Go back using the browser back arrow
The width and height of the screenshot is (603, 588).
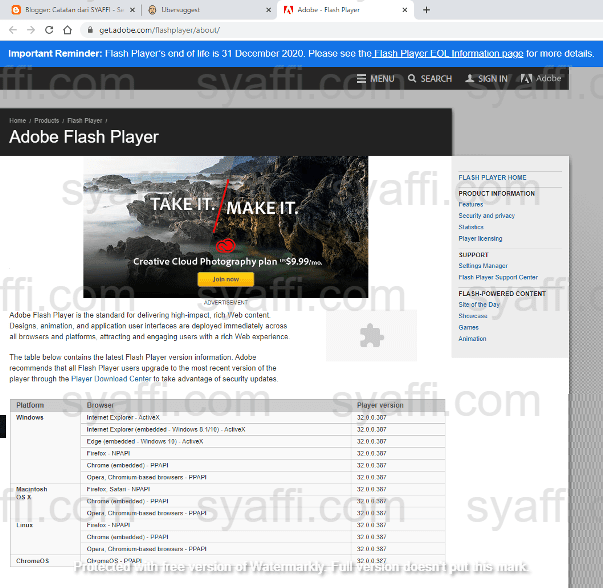point(13,30)
